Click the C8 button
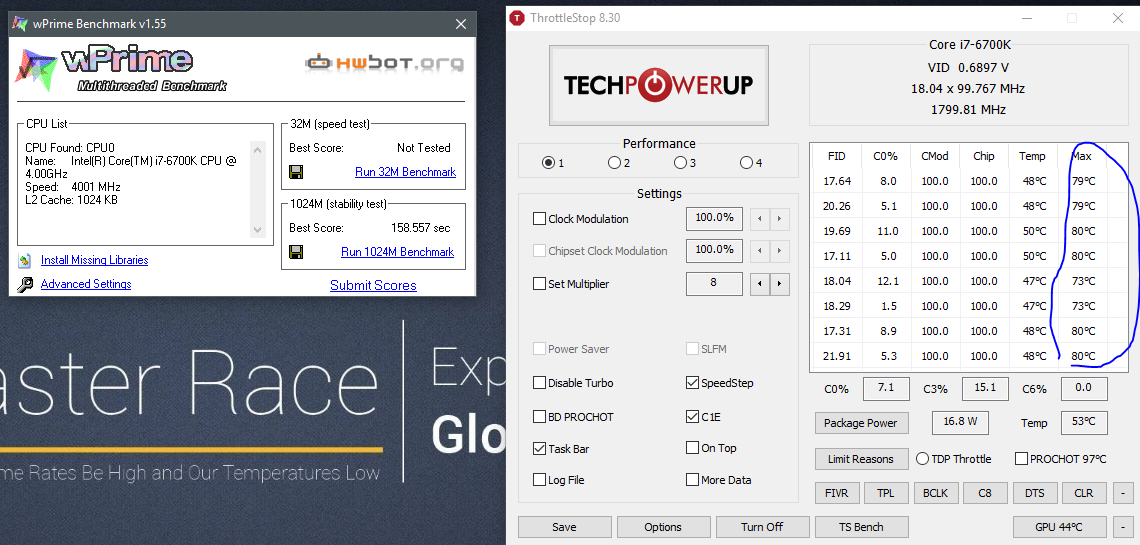 (x=984, y=493)
